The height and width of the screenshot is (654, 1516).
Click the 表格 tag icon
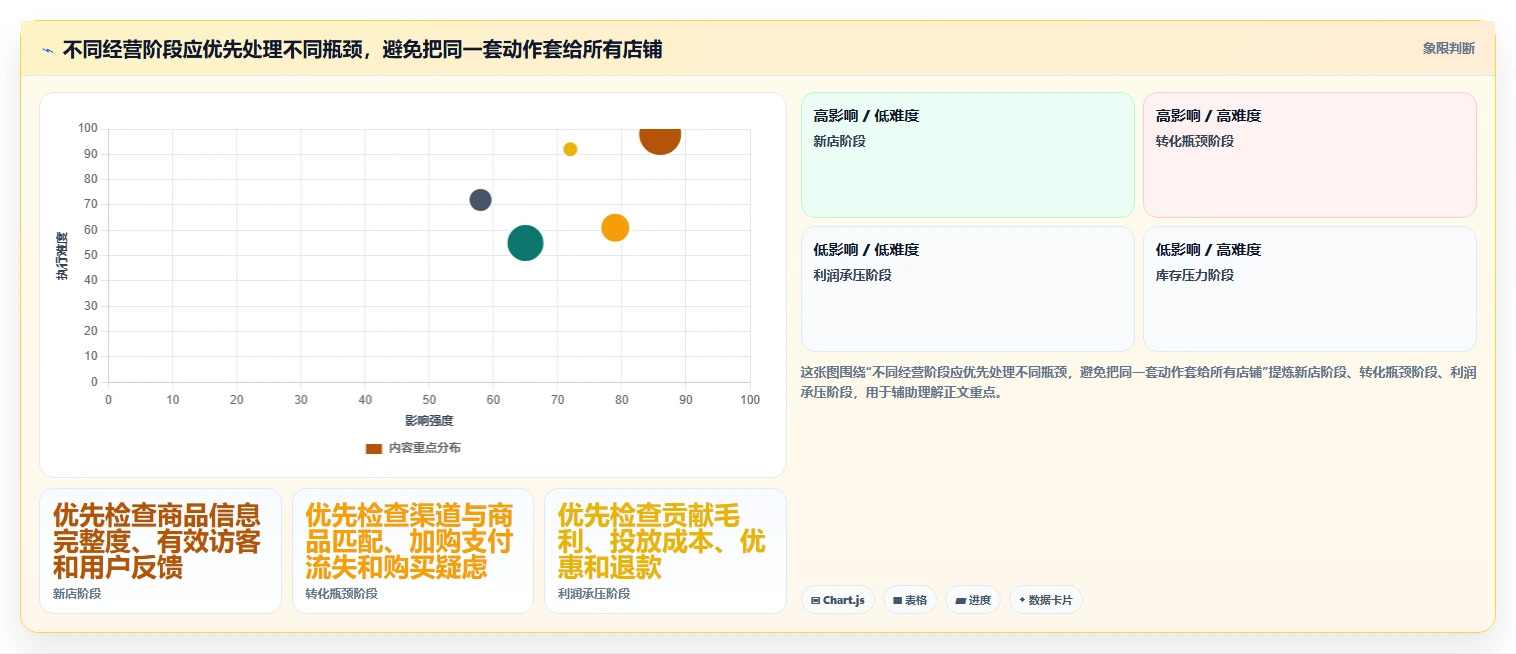click(898, 601)
